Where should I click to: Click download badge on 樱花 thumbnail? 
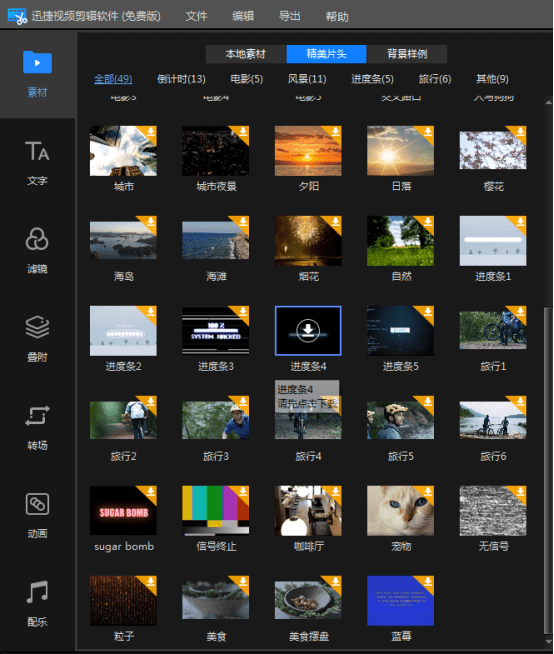click(x=520, y=132)
